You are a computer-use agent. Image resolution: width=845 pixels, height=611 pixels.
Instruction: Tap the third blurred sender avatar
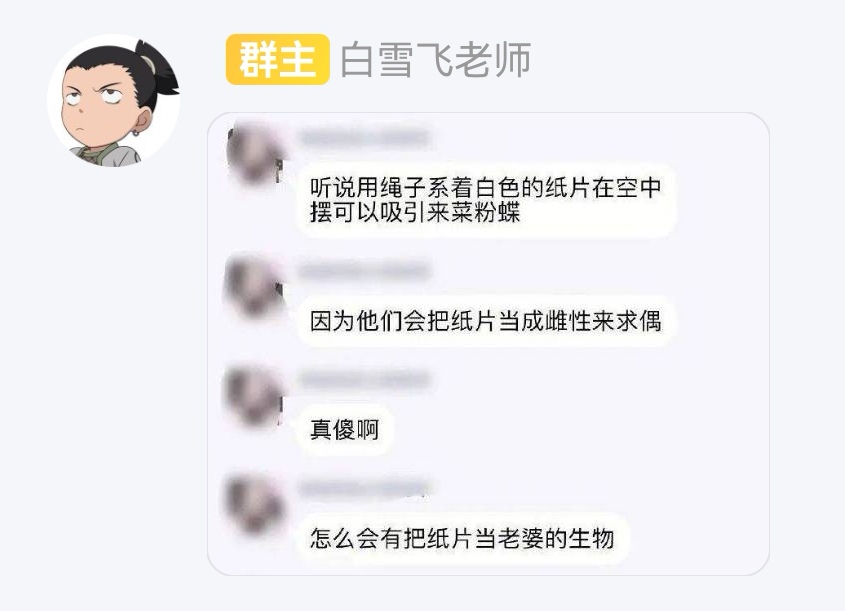click(253, 395)
